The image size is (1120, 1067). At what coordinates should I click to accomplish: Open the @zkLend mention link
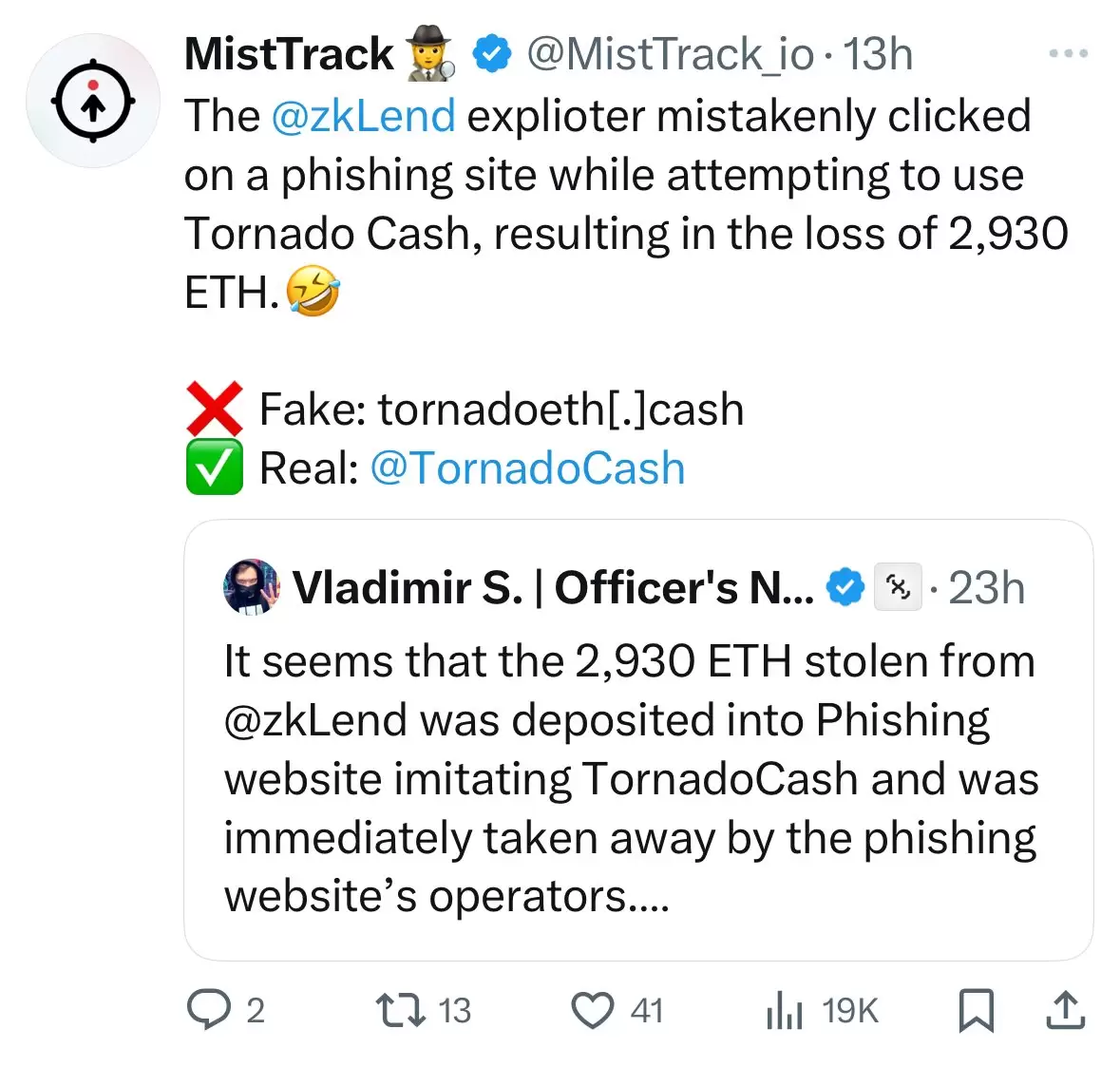coord(363,116)
